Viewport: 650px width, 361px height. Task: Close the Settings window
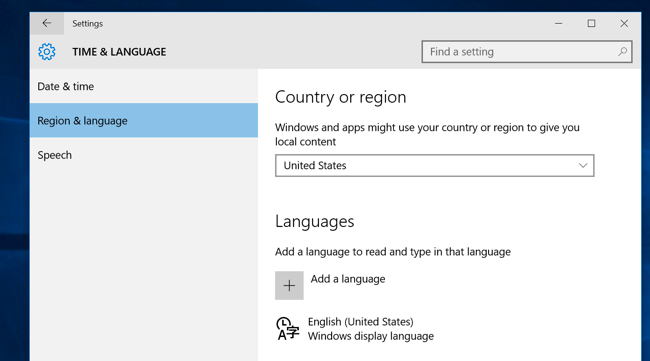[624, 24]
